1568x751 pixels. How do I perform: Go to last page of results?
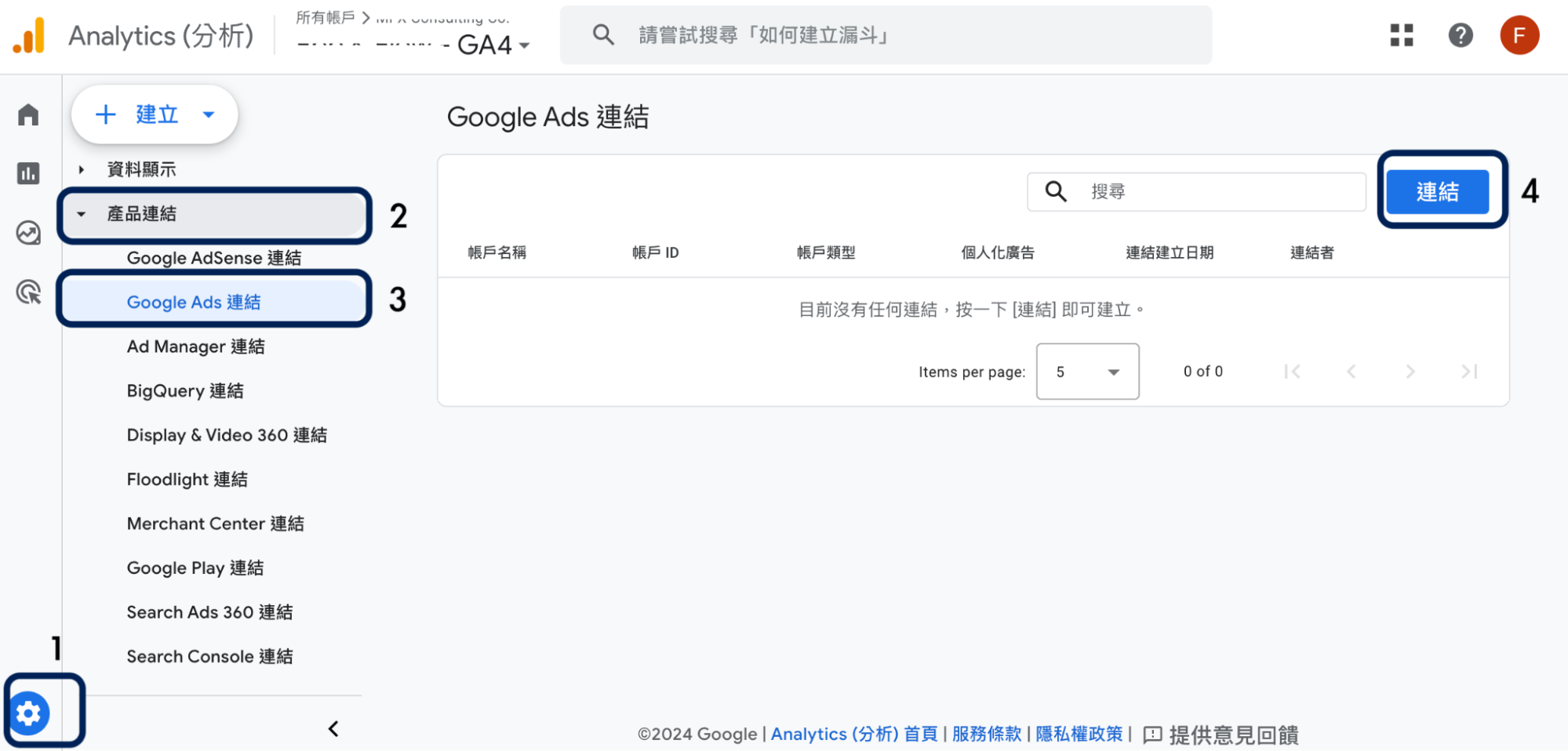[1469, 372]
